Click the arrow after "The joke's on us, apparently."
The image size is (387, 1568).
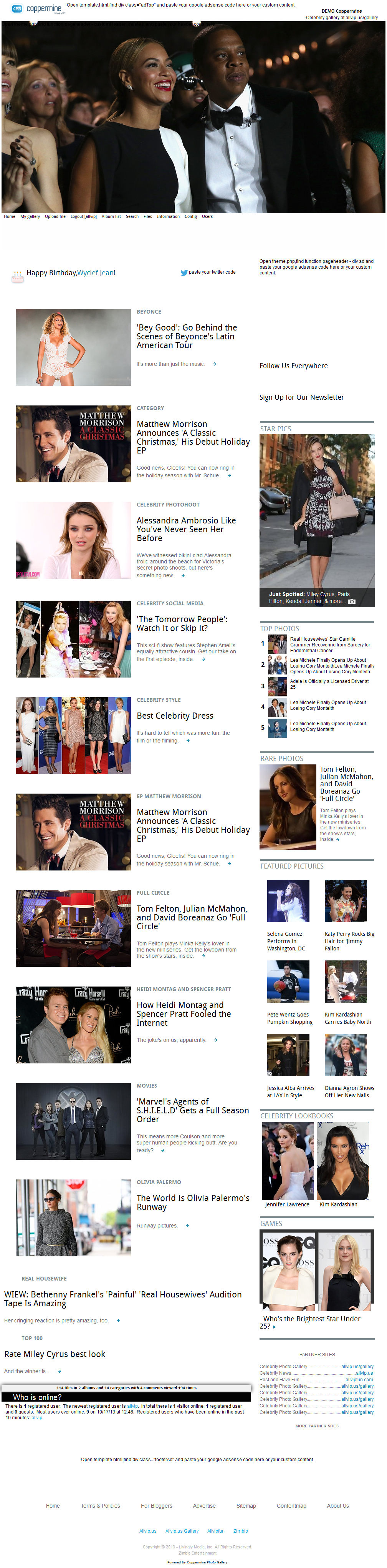point(216,1040)
